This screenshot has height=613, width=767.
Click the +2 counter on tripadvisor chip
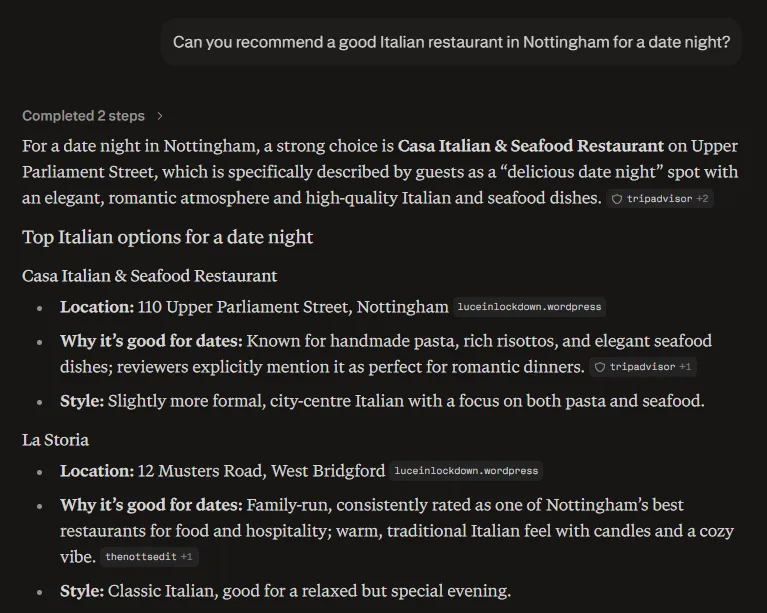702,199
